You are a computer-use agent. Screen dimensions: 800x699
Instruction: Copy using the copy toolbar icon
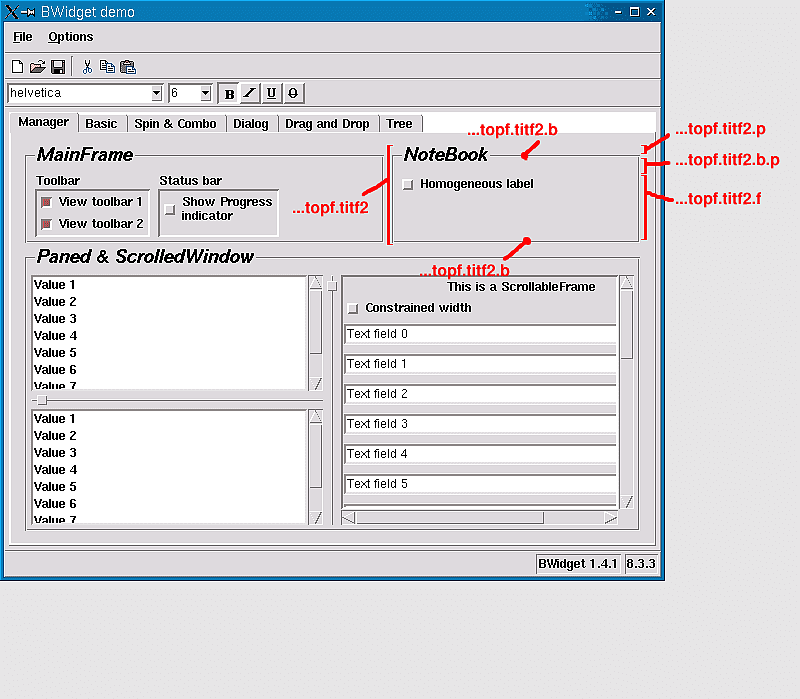click(107, 66)
